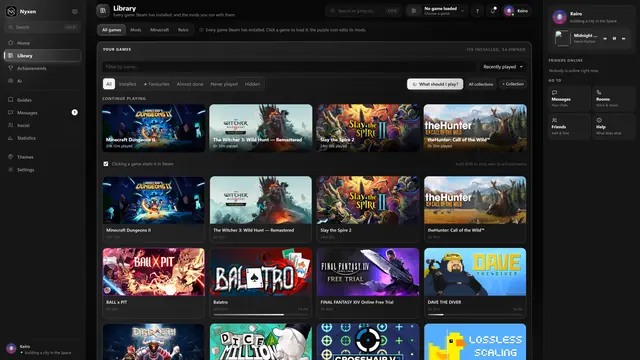
Task: Click the Library page header icon
Action: coord(103,11)
